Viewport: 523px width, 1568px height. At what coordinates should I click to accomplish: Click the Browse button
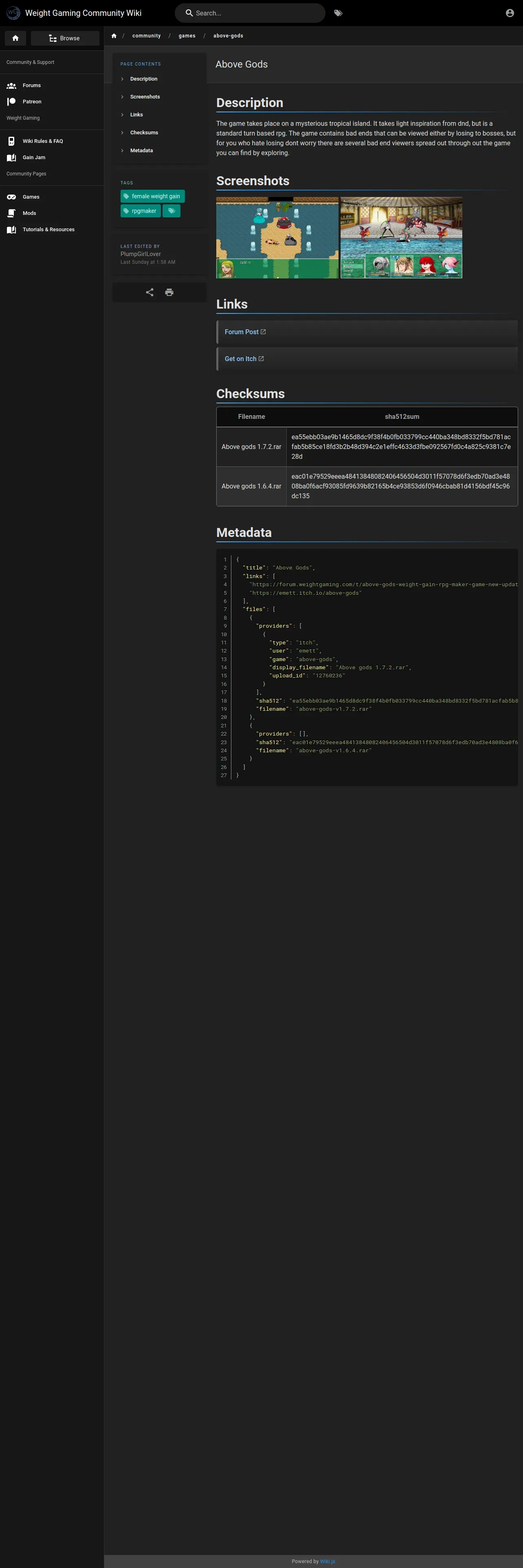coord(64,38)
